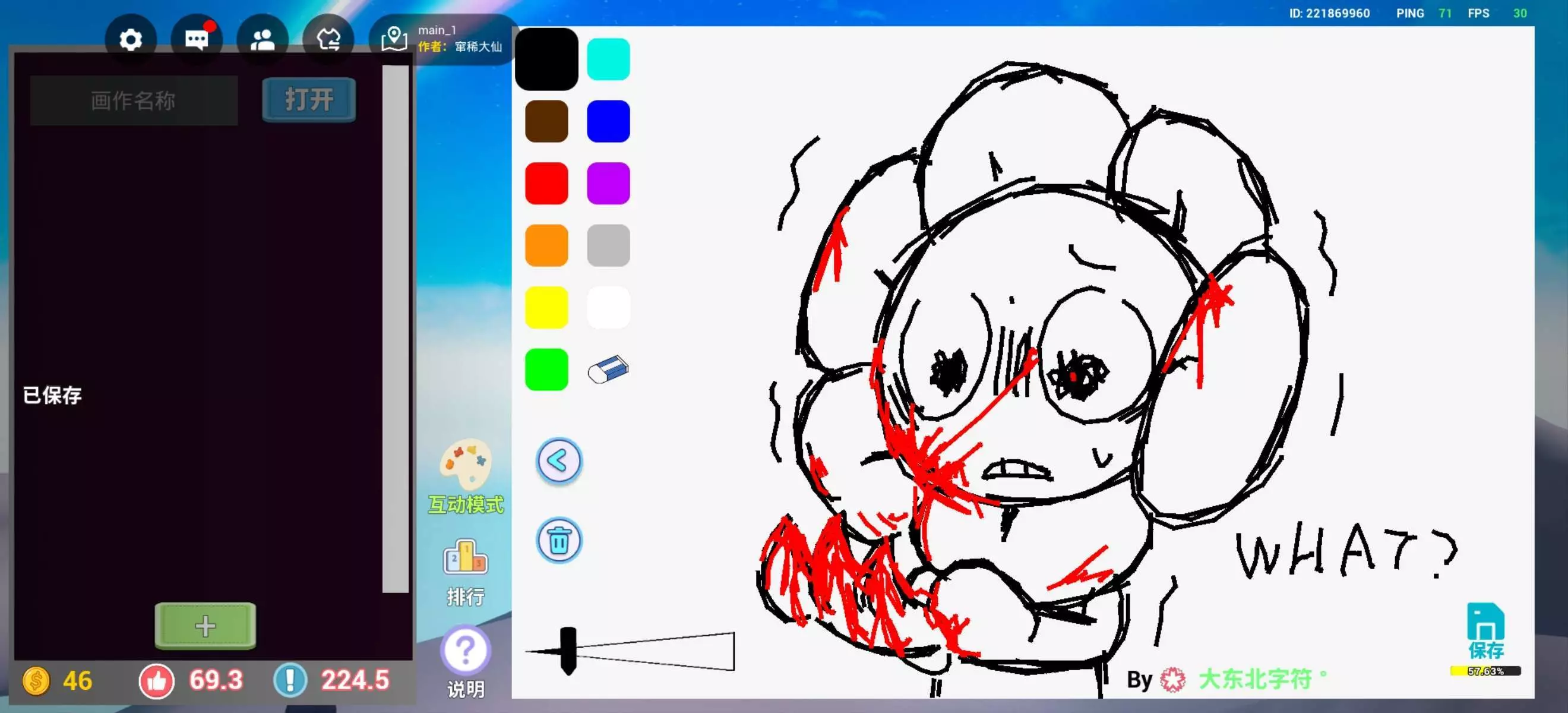Open the main_1 map location icon

394,39
